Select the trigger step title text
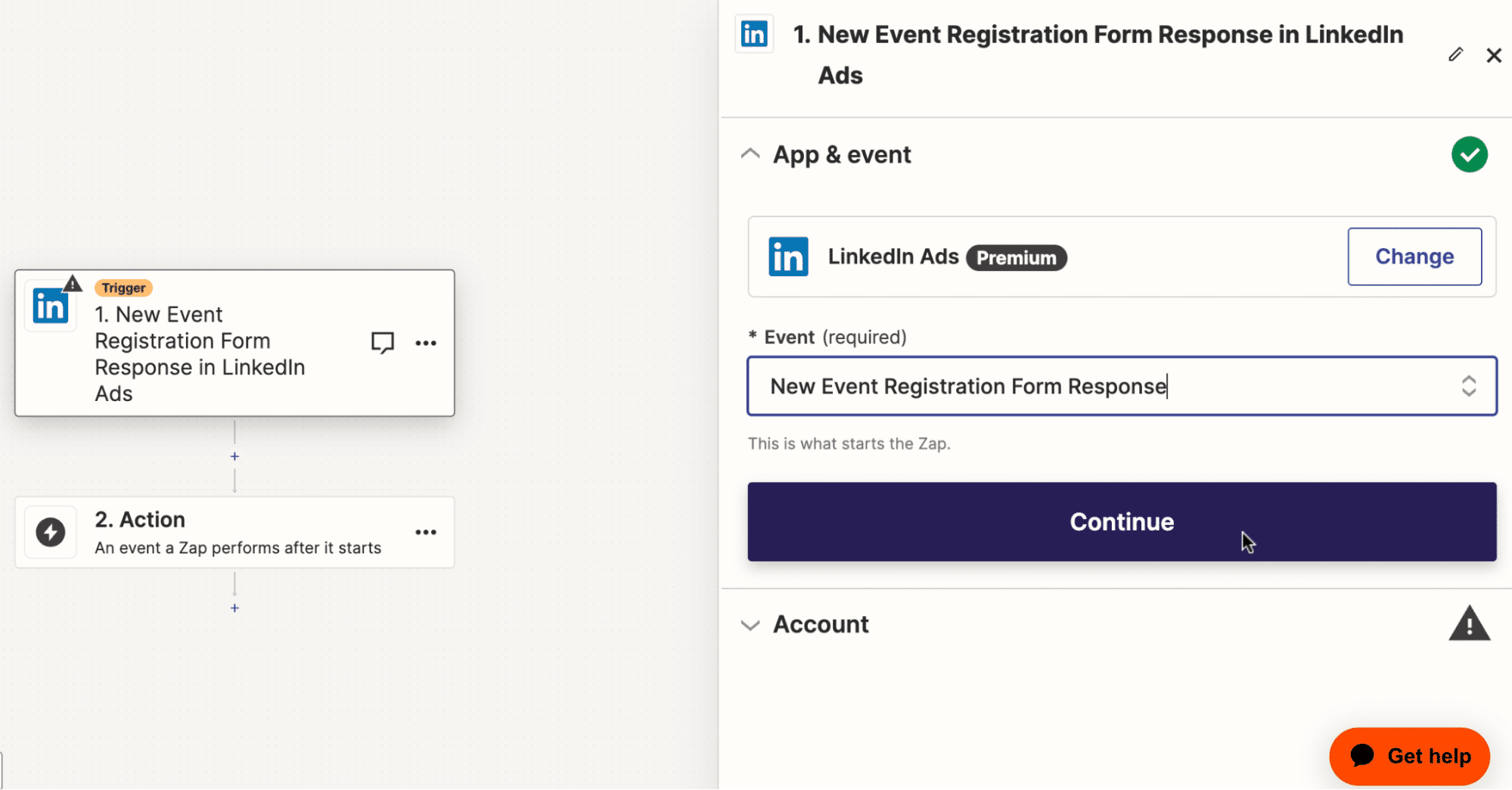Image resolution: width=1512 pixels, height=790 pixels. tap(200, 354)
